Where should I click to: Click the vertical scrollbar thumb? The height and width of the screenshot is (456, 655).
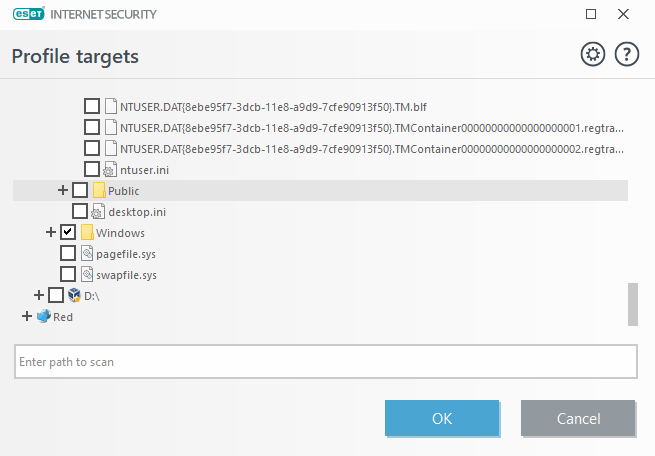coord(632,304)
